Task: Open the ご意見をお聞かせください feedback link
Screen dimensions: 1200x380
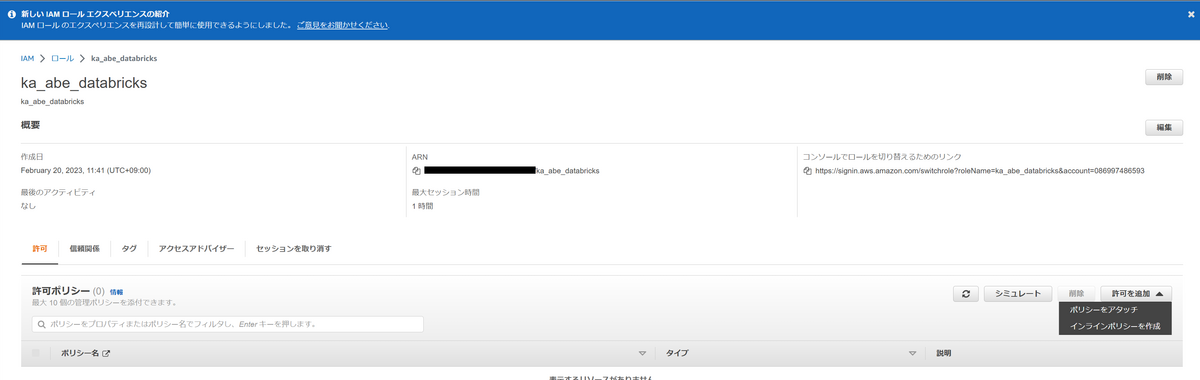Action: (342, 24)
